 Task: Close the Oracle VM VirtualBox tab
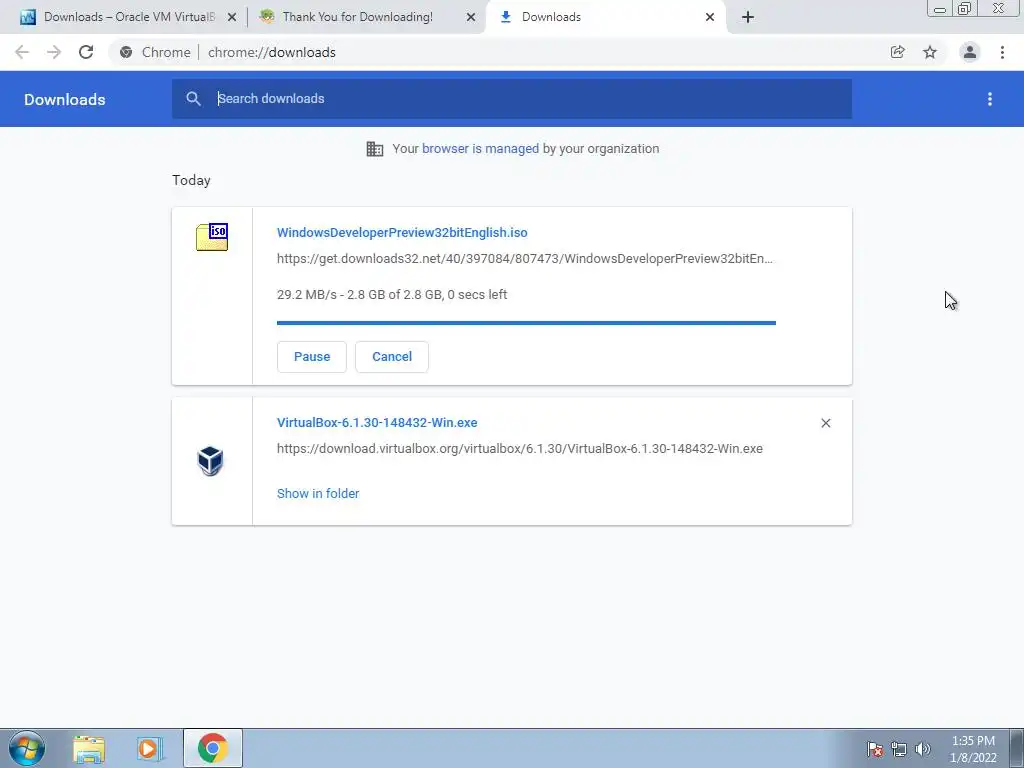(x=232, y=18)
